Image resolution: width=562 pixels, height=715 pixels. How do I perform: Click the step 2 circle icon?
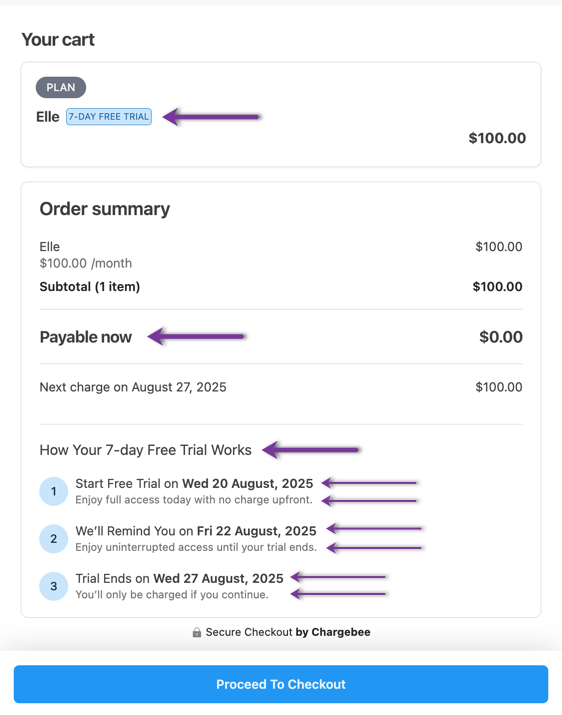(53, 539)
